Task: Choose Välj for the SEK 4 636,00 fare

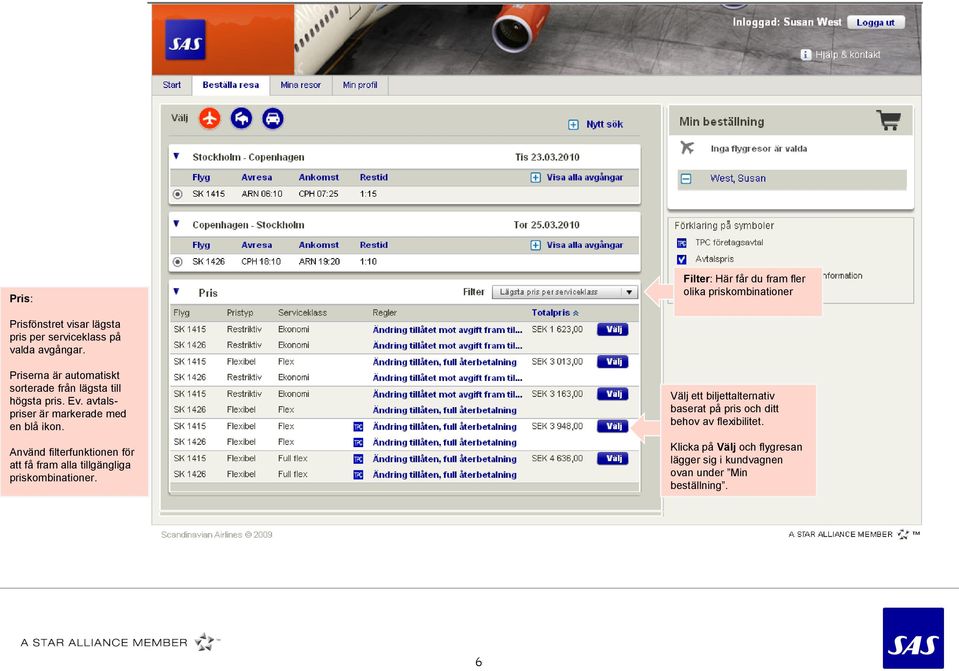Action: click(613, 459)
